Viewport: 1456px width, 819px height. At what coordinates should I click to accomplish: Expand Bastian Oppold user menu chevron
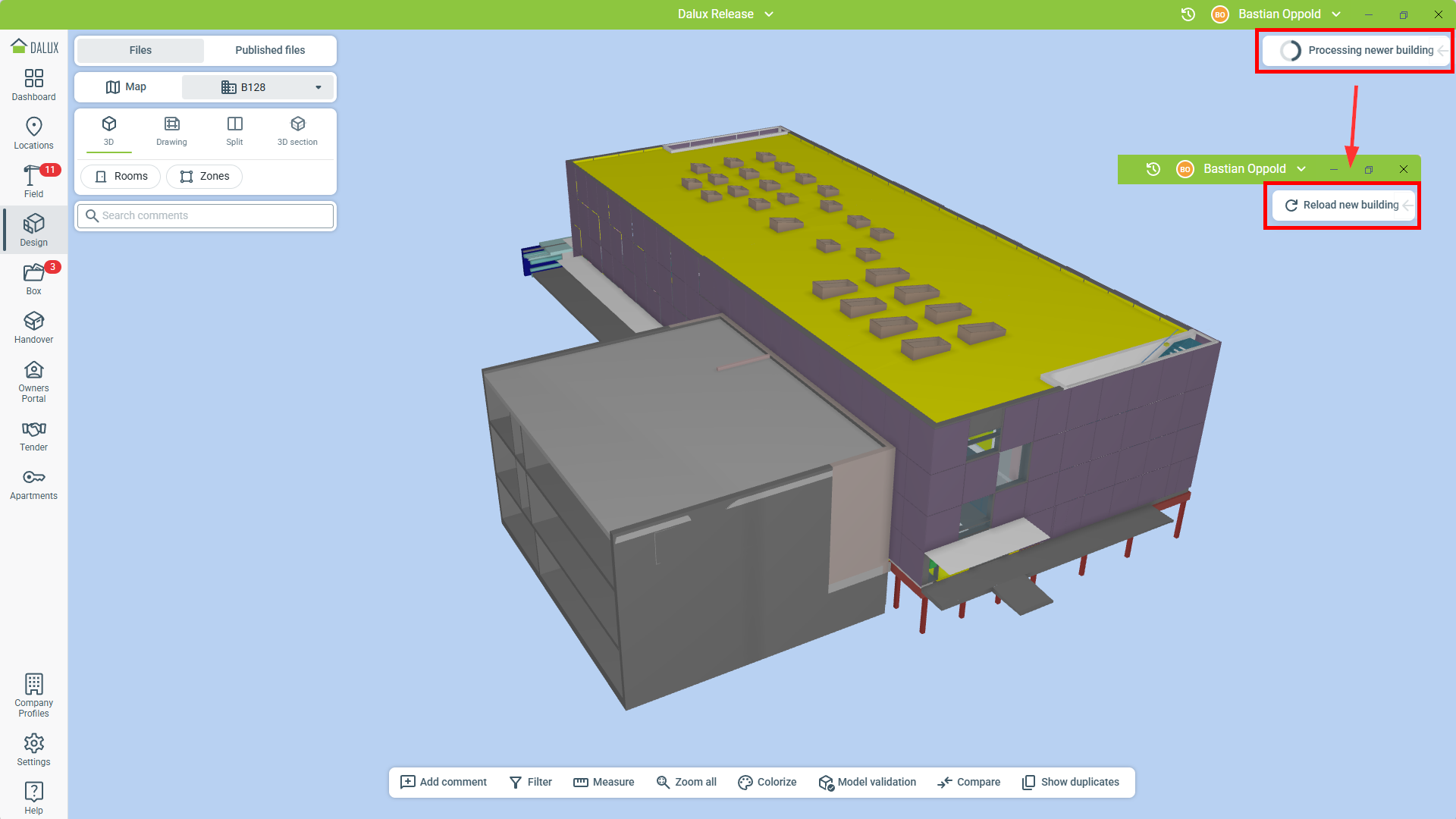click(1336, 14)
